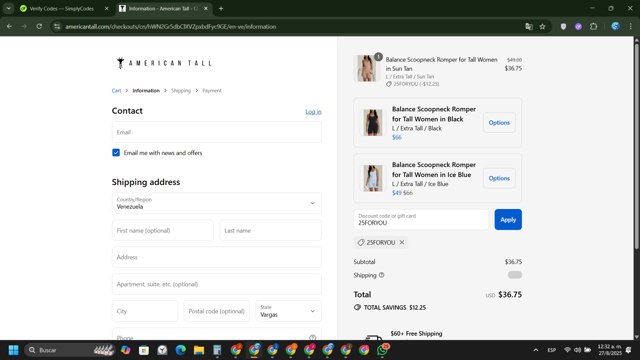This screenshot has width=640, height=360.
Task: Click the American Tall logo
Action: coord(164,63)
